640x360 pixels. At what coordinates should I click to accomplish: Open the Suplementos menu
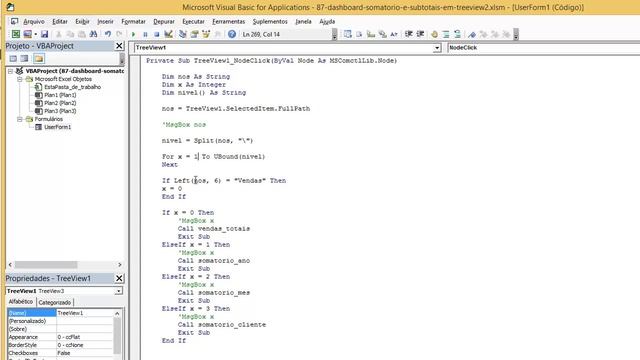pyautogui.click(x=270, y=21)
